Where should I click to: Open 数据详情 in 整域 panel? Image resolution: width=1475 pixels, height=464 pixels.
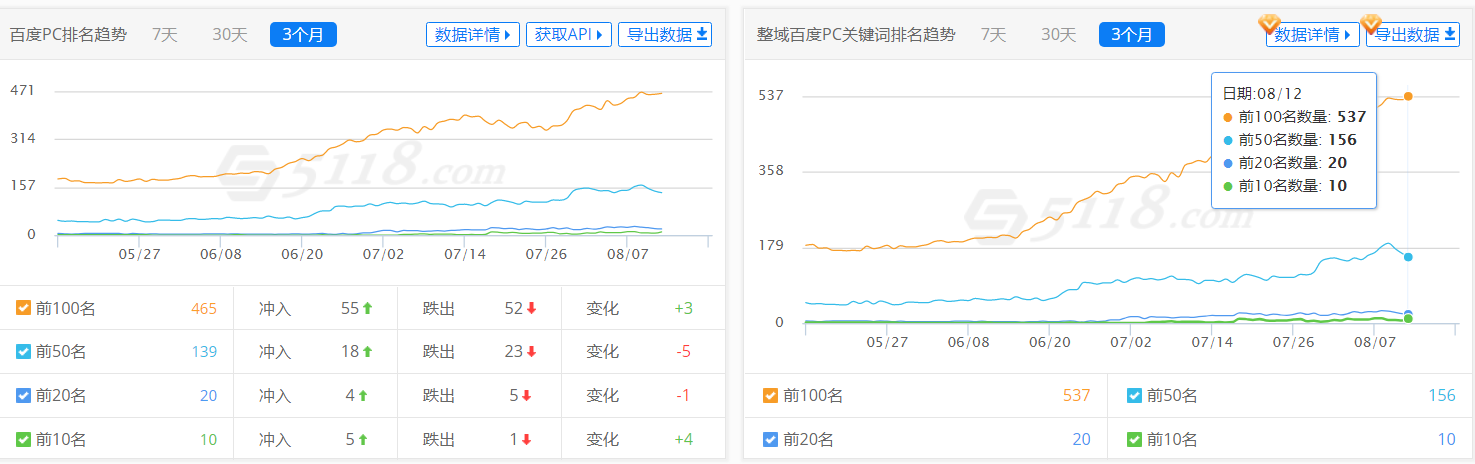[1312, 35]
